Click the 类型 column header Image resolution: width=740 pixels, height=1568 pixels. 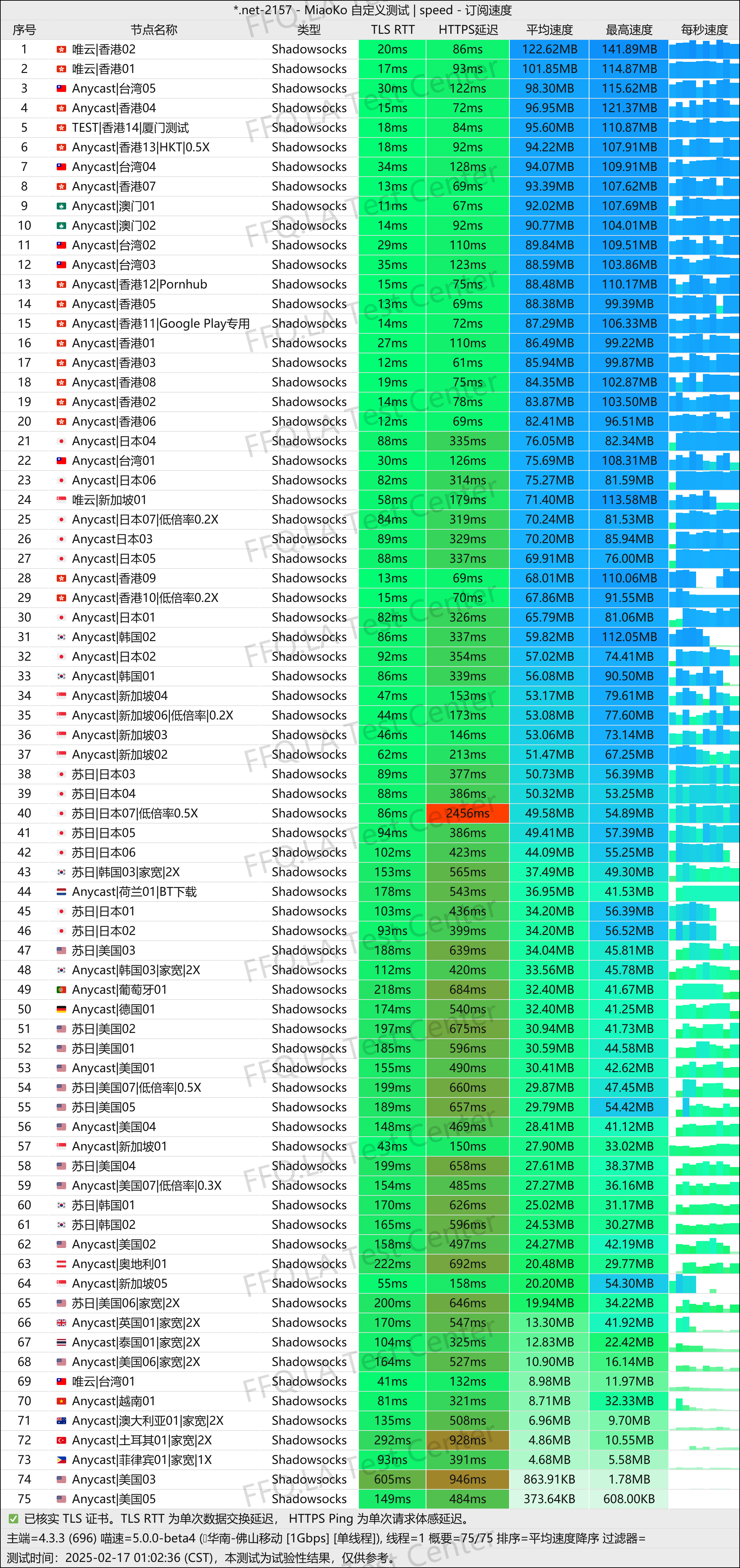pos(309,30)
